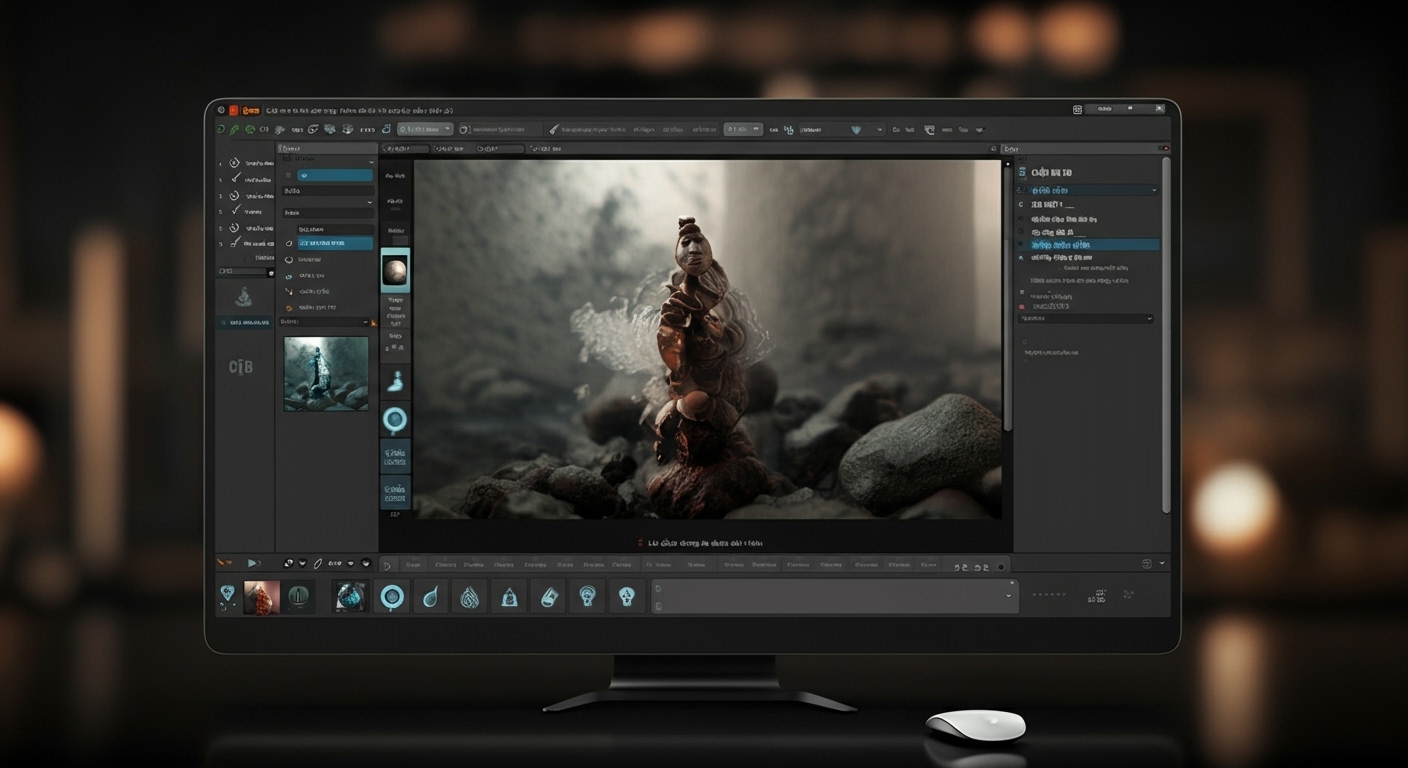Choose the triangular stamp brush icon
This screenshot has height=768, width=1408.
point(509,597)
